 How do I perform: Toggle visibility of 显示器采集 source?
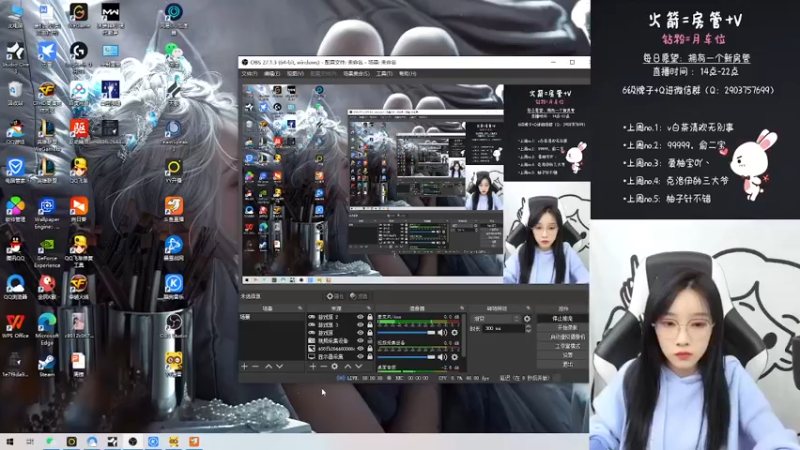361,357
